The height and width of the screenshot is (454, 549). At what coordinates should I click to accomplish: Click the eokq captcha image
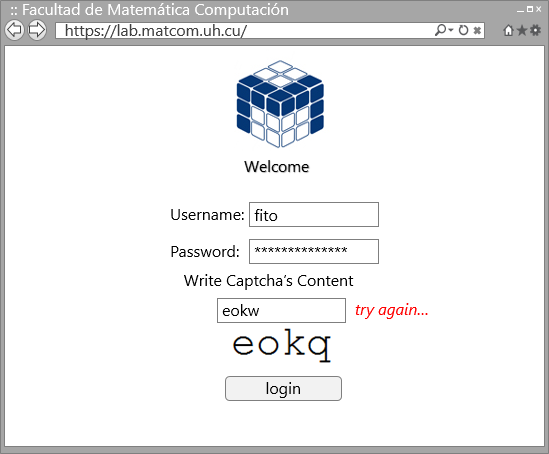tap(282, 345)
